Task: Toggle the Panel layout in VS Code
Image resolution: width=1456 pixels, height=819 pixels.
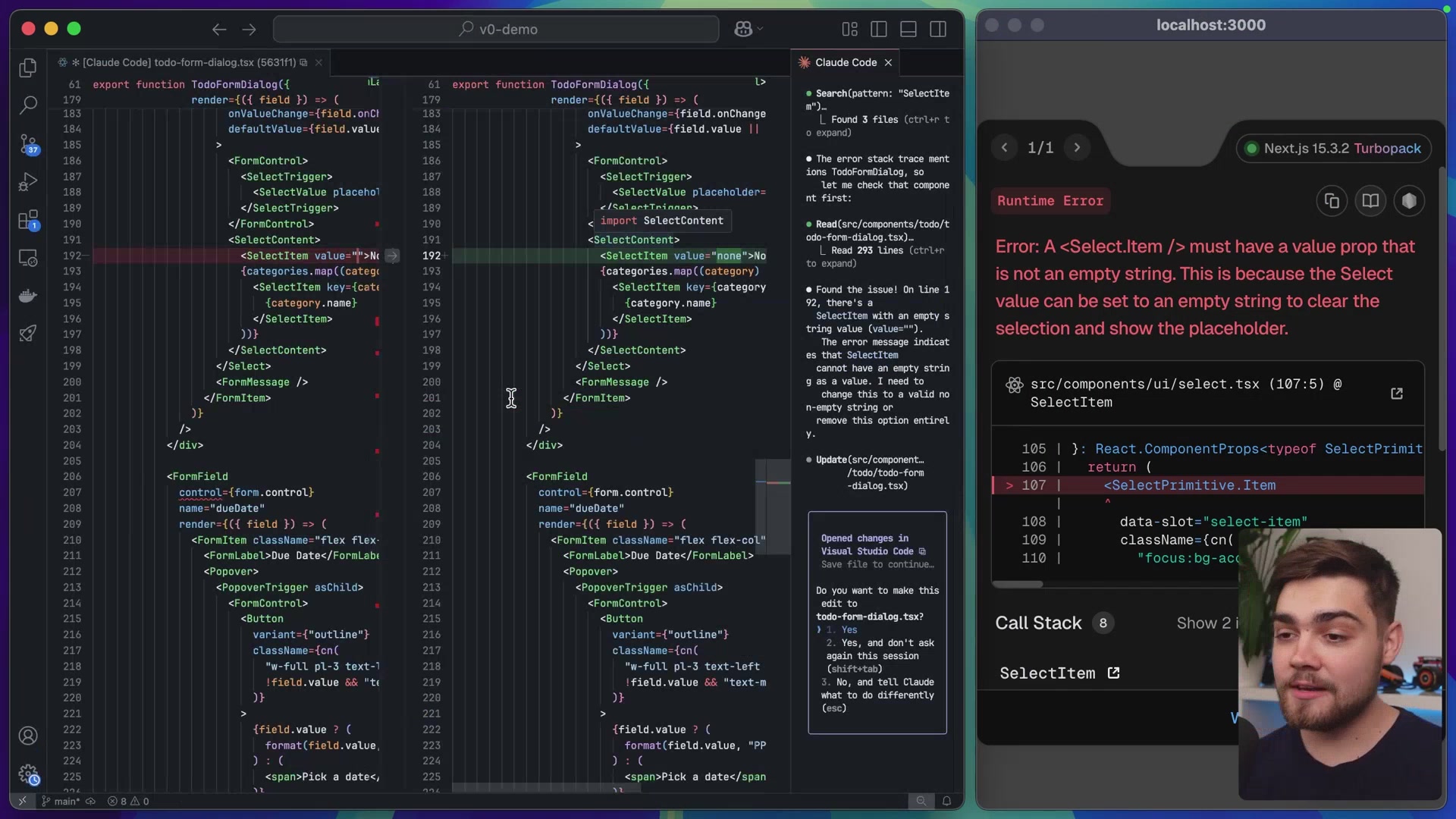Action: pos(908,29)
